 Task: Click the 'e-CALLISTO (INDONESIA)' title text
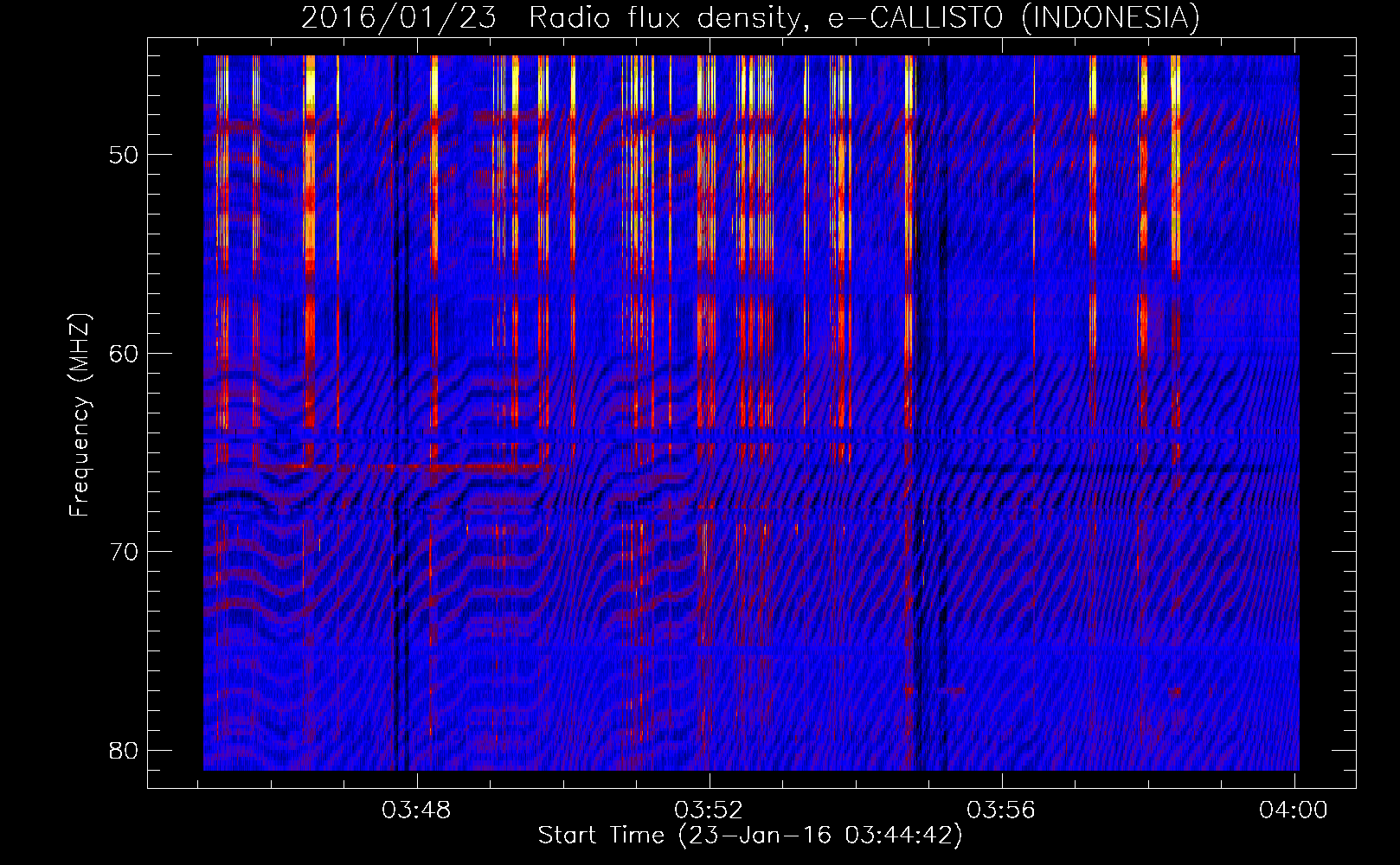click(1013, 18)
